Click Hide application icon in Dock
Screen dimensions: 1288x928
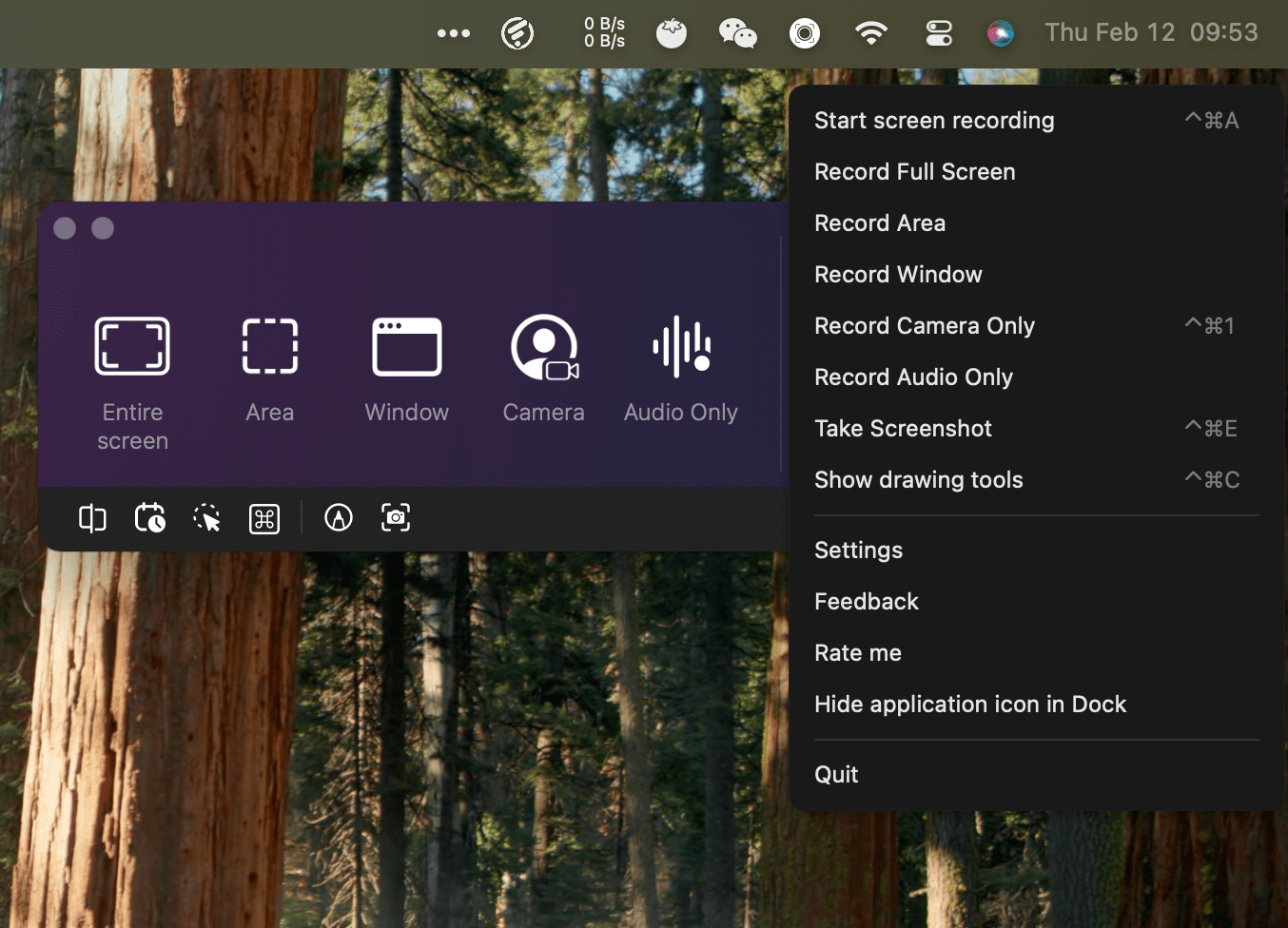969,705
